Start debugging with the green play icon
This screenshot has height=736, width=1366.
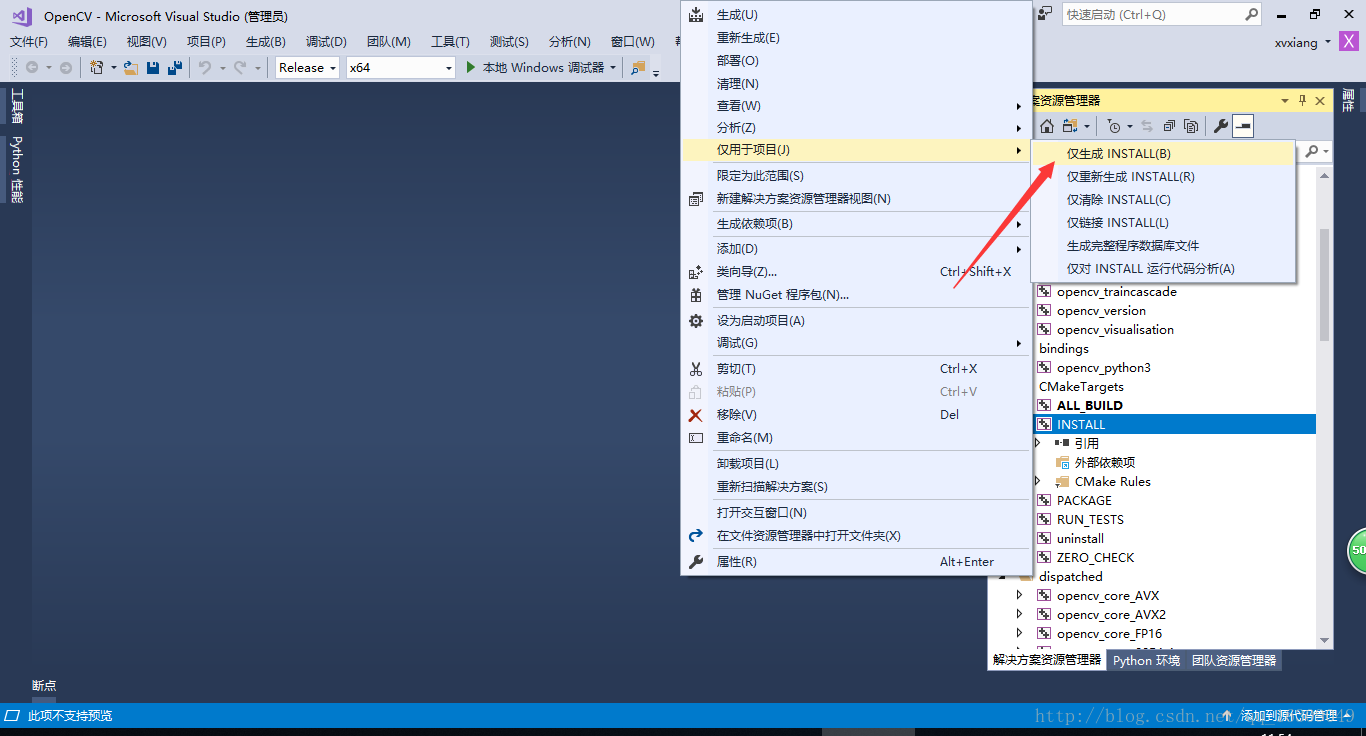[x=472, y=67]
